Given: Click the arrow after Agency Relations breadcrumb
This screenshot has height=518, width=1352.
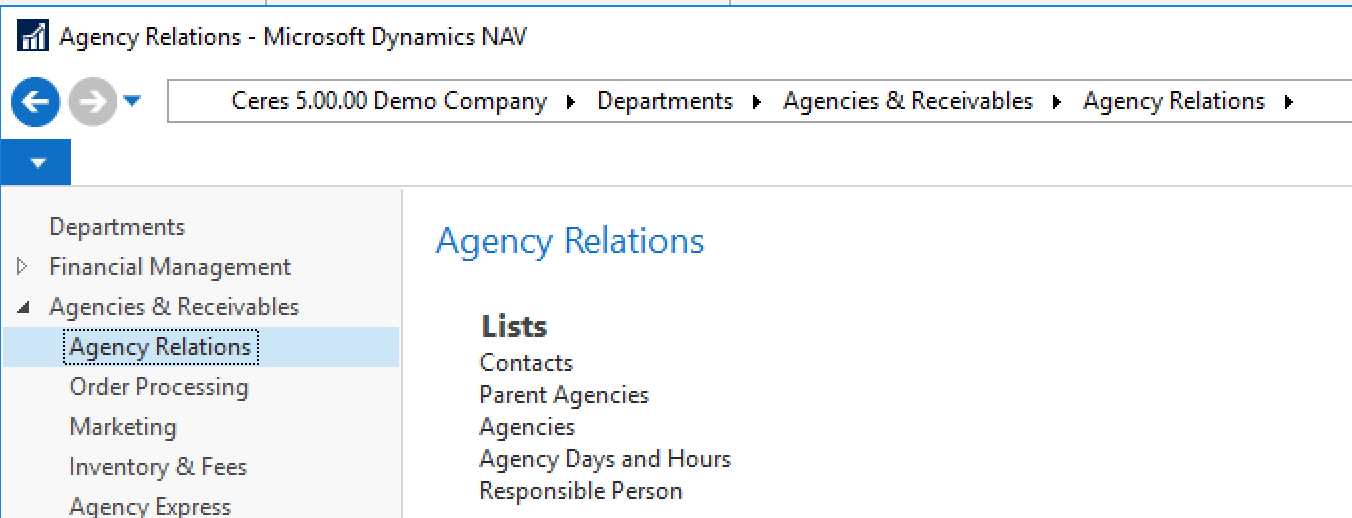Looking at the screenshot, I should point(1289,102).
